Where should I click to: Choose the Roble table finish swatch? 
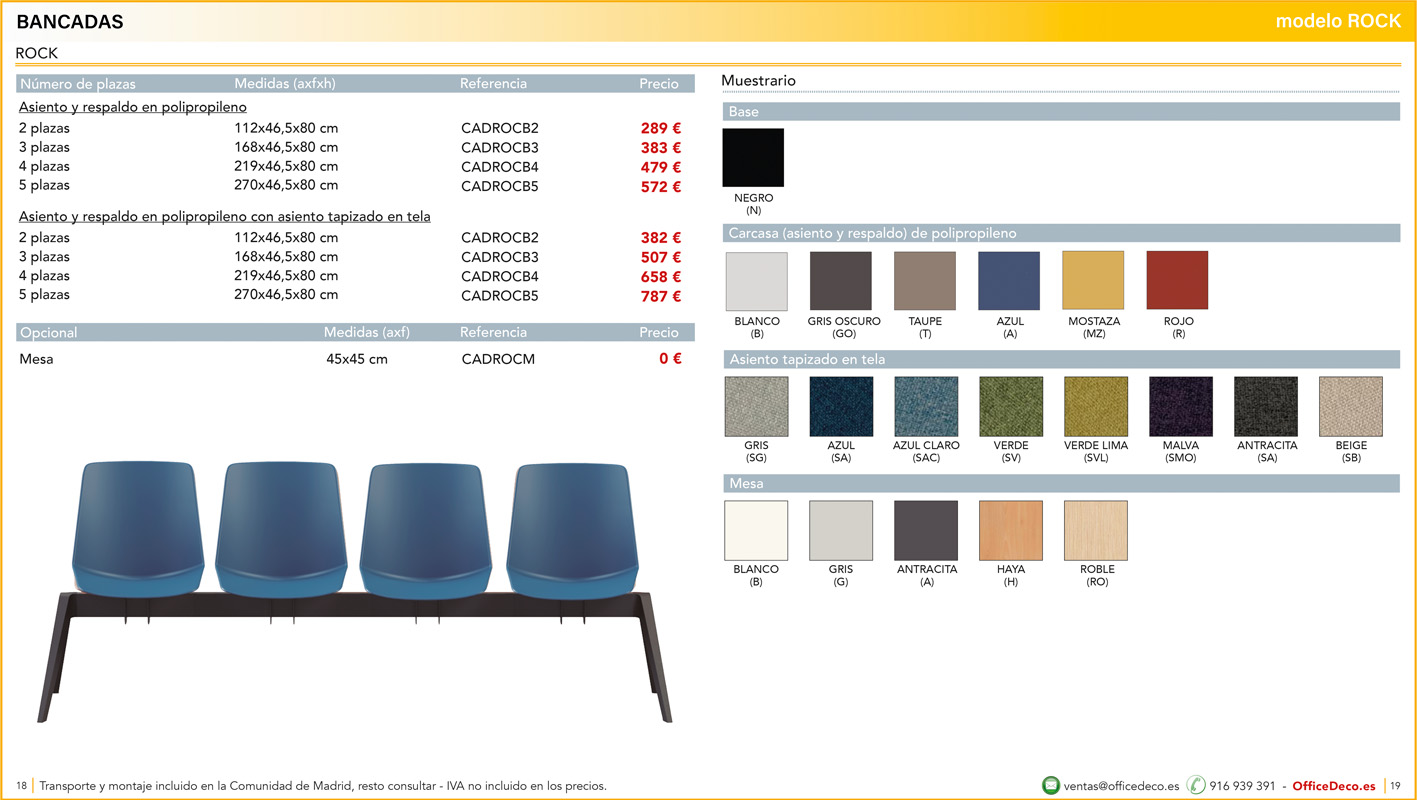point(1096,531)
